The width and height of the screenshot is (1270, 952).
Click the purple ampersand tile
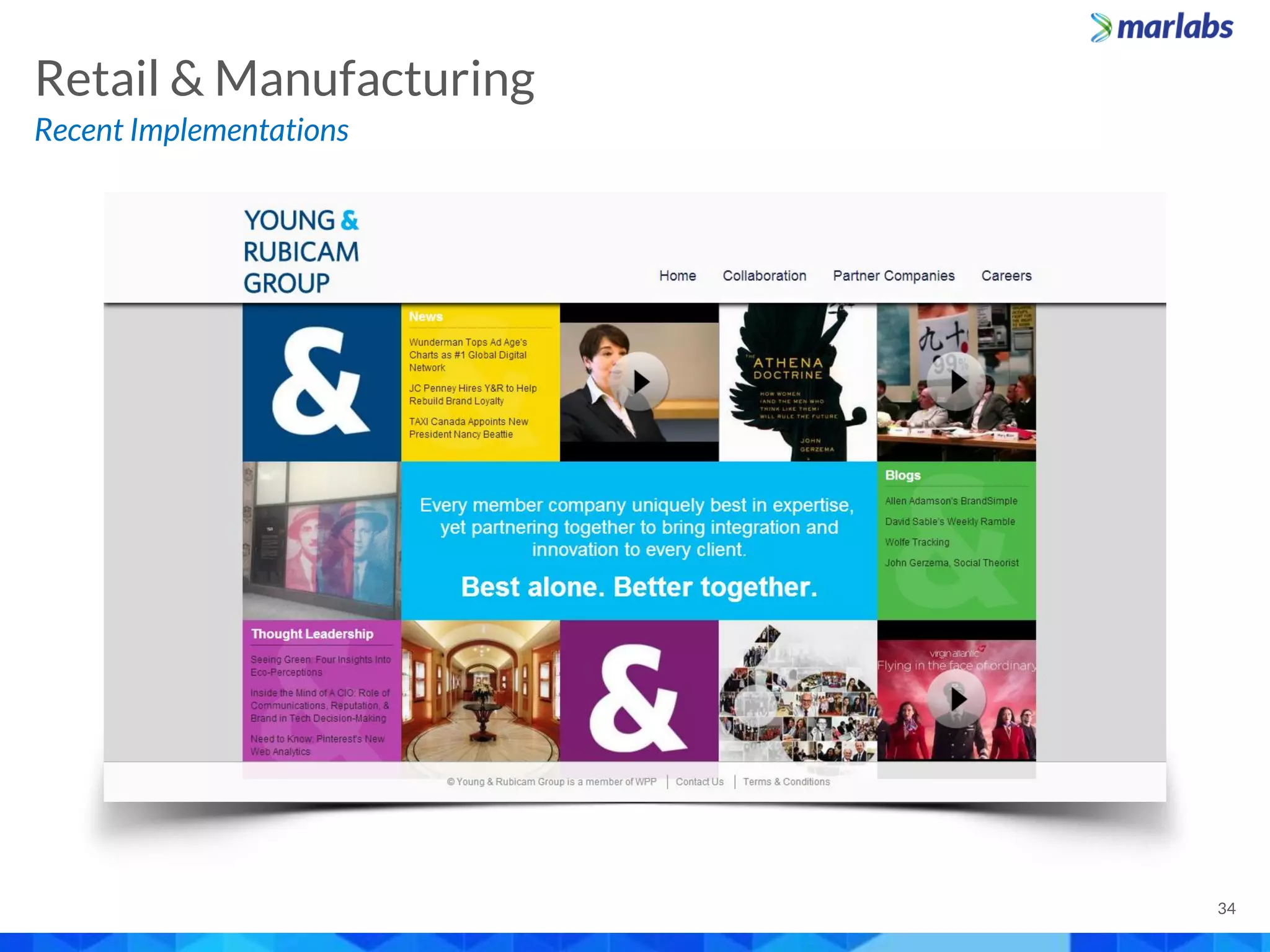639,691
